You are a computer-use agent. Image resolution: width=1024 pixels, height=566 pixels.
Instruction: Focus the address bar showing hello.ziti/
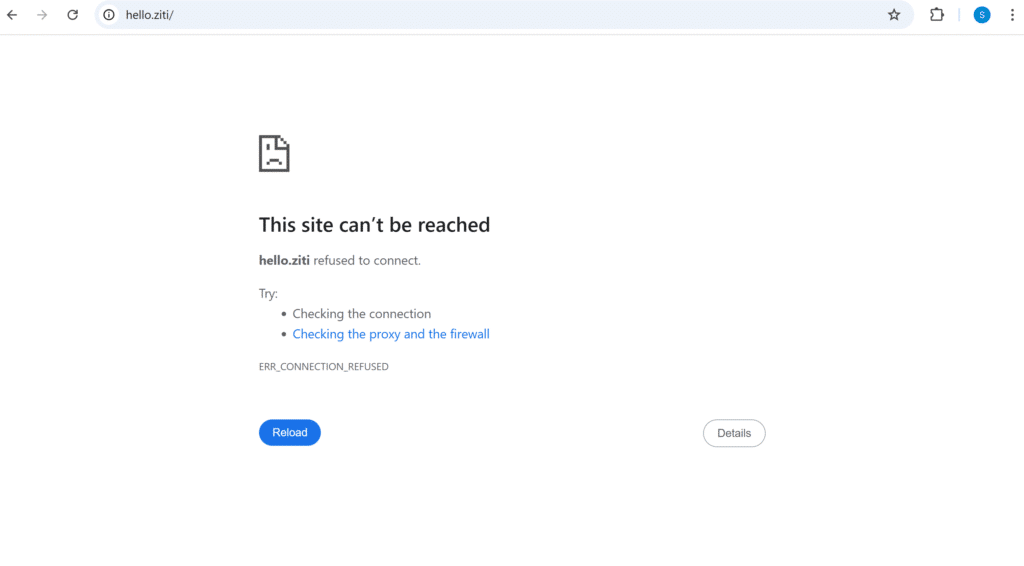click(x=400, y=15)
